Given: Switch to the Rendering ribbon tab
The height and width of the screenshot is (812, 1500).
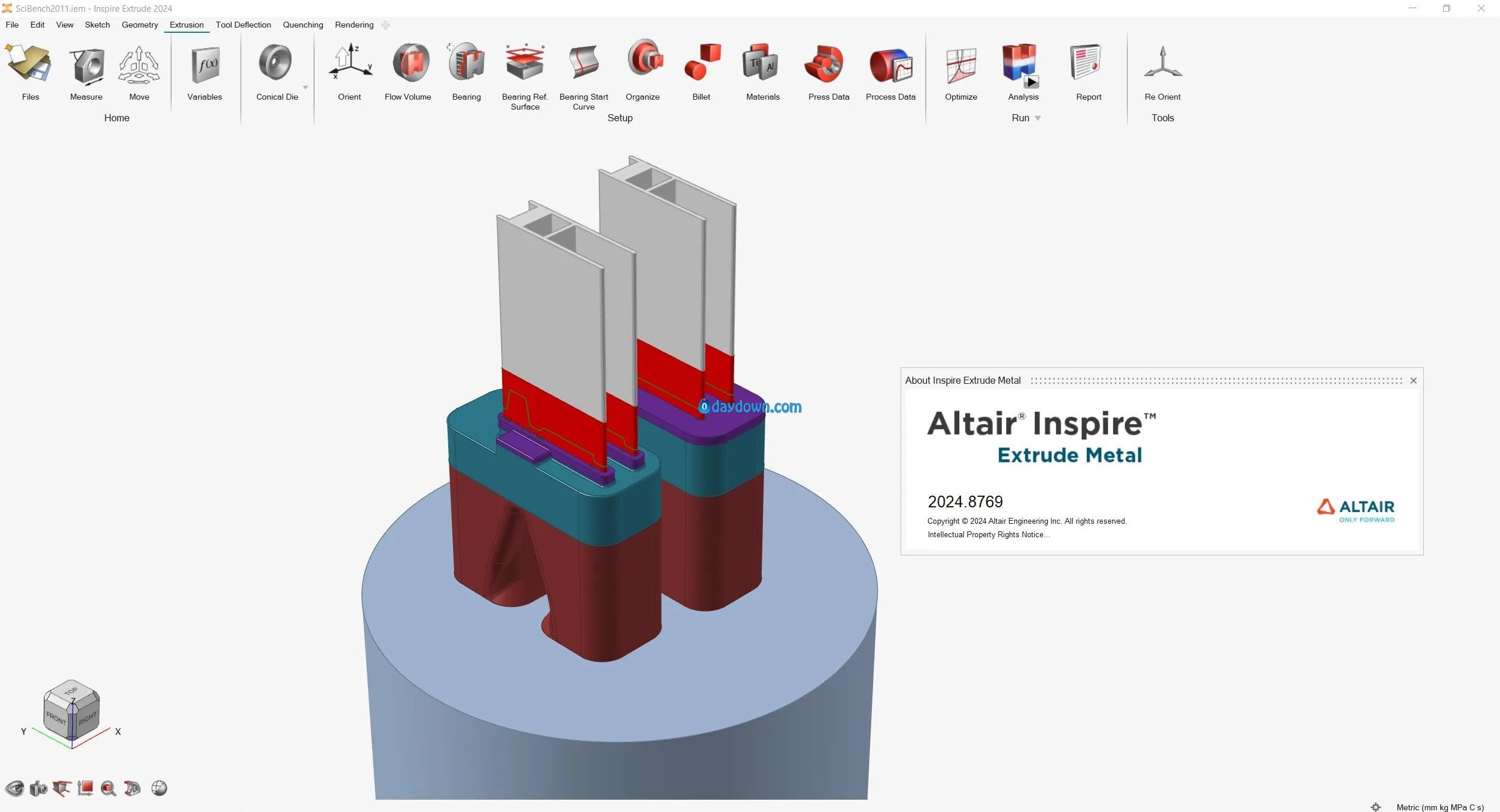Looking at the screenshot, I should coord(354,25).
